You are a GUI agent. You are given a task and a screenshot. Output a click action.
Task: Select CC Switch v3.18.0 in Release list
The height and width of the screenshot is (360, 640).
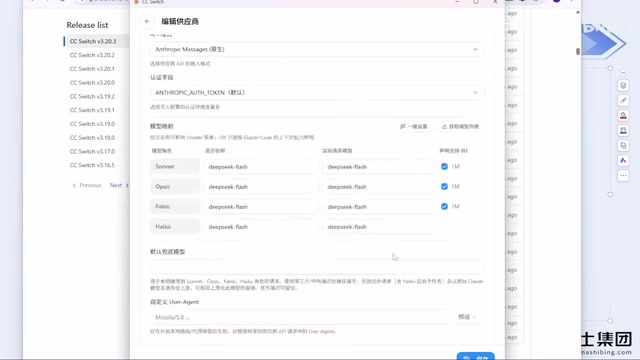coord(92,138)
